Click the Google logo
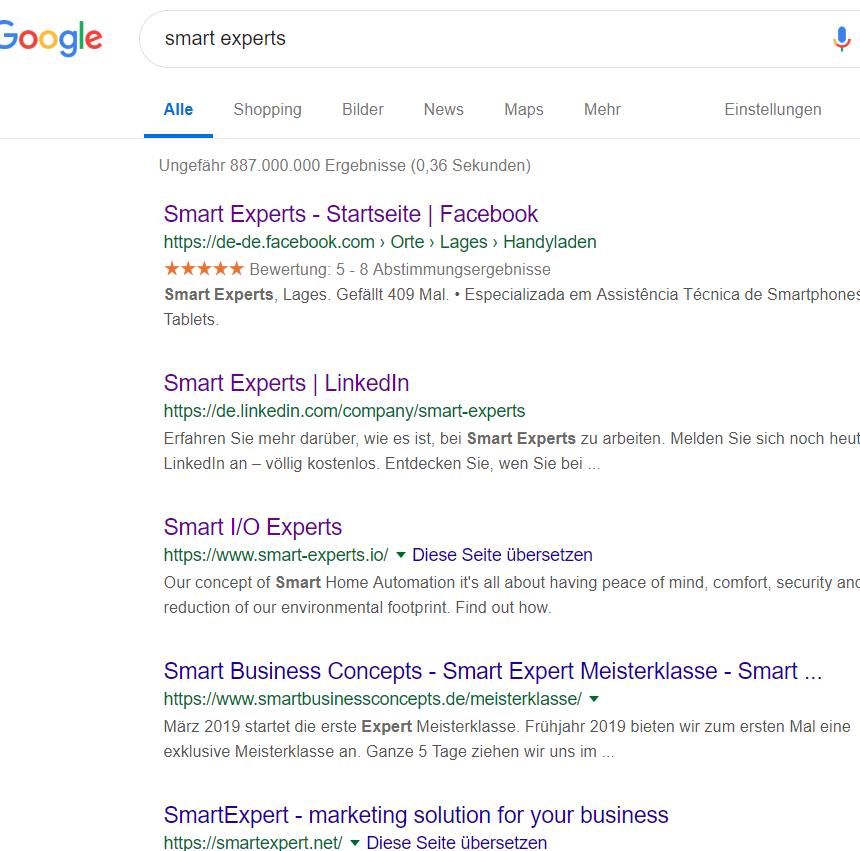This screenshot has height=851, width=860. tap(50, 39)
